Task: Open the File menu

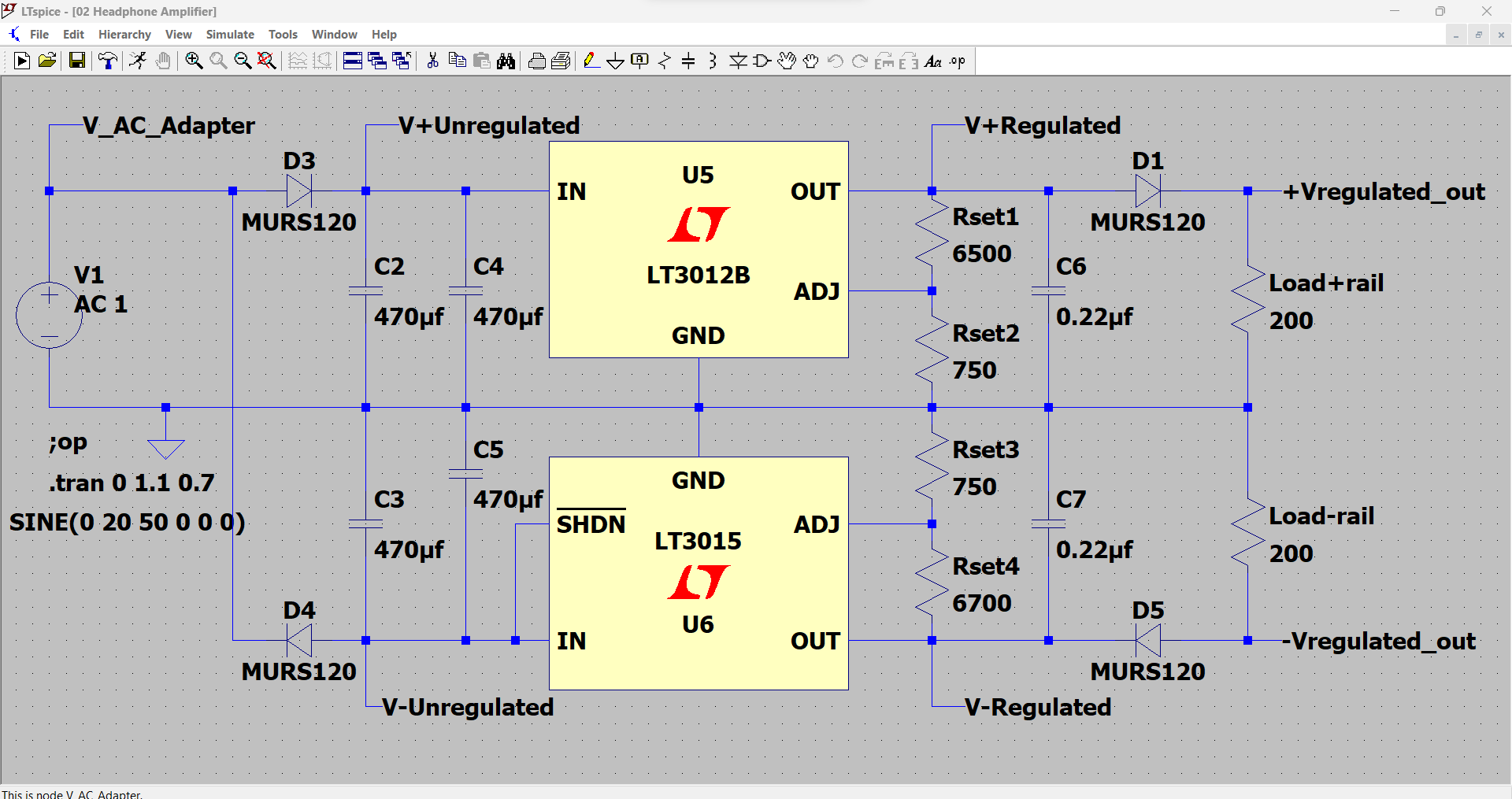Action: (39, 34)
